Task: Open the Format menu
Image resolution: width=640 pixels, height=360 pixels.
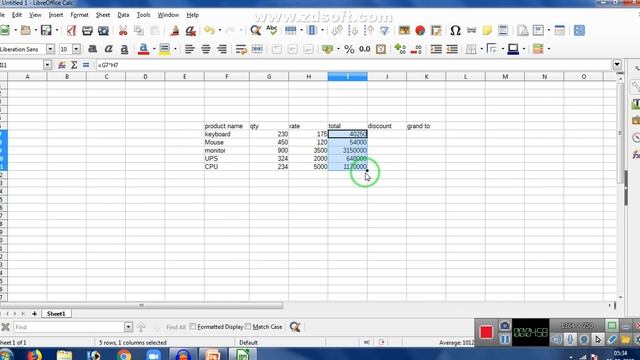Action: pyautogui.click(x=79, y=15)
